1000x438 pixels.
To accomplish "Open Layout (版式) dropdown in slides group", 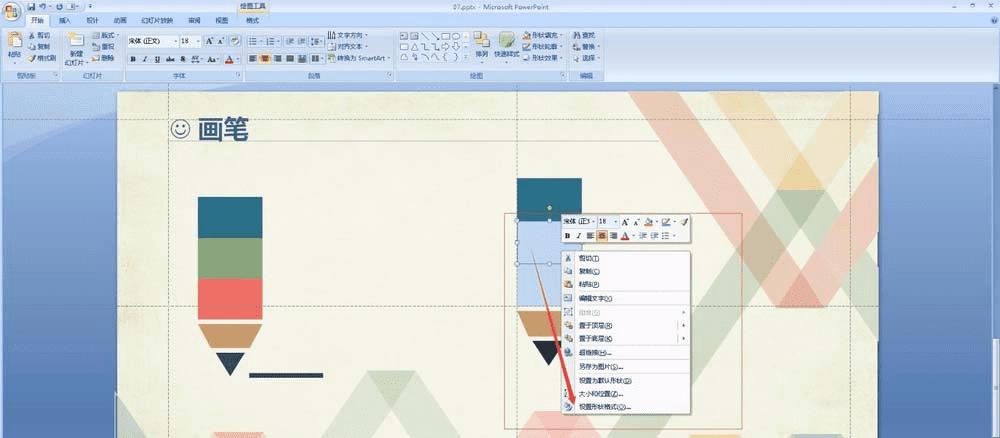I will [105, 35].
